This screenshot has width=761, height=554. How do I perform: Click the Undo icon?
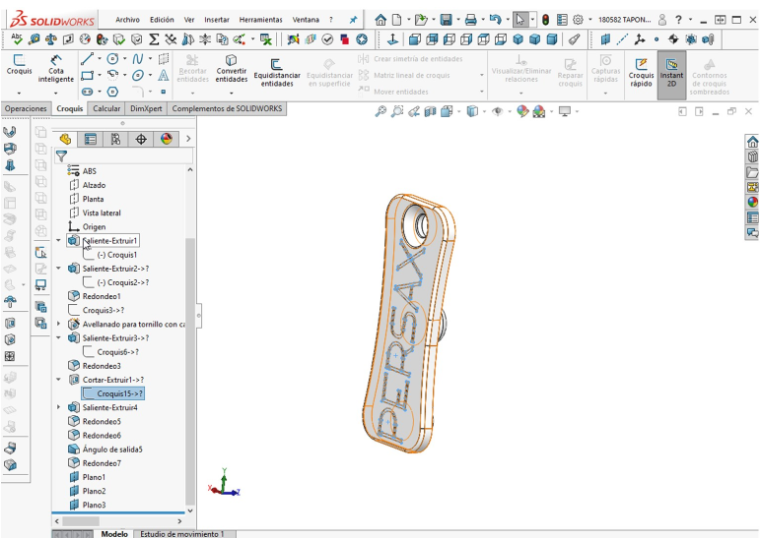(495, 20)
